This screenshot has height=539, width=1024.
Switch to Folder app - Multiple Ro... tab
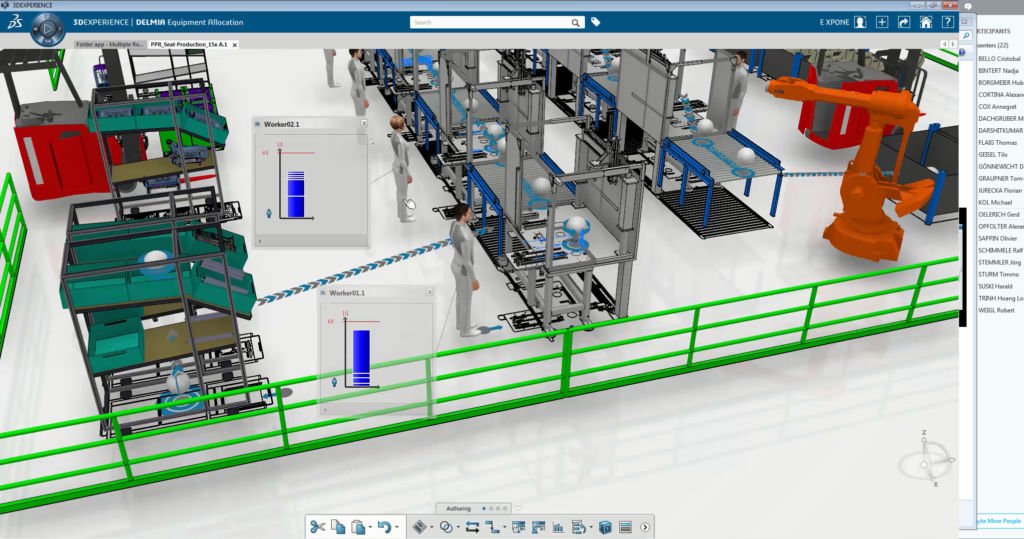pos(109,44)
